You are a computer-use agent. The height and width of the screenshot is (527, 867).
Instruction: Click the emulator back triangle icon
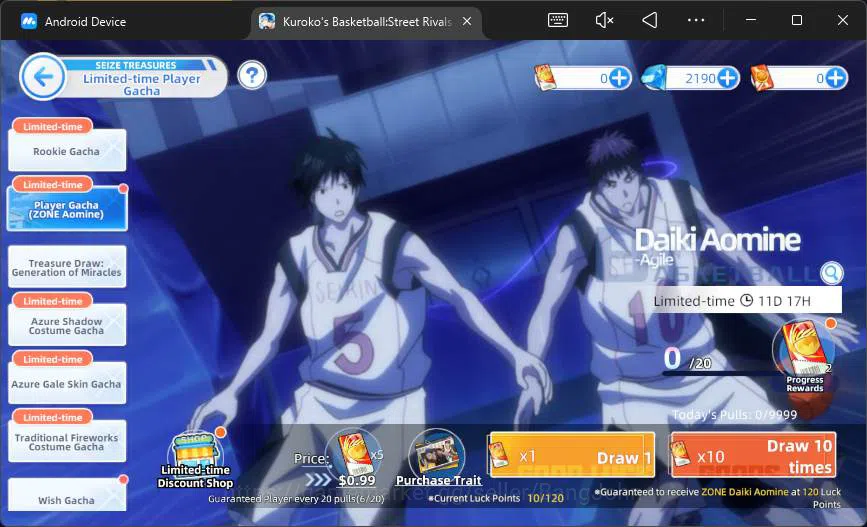pos(650,20)
